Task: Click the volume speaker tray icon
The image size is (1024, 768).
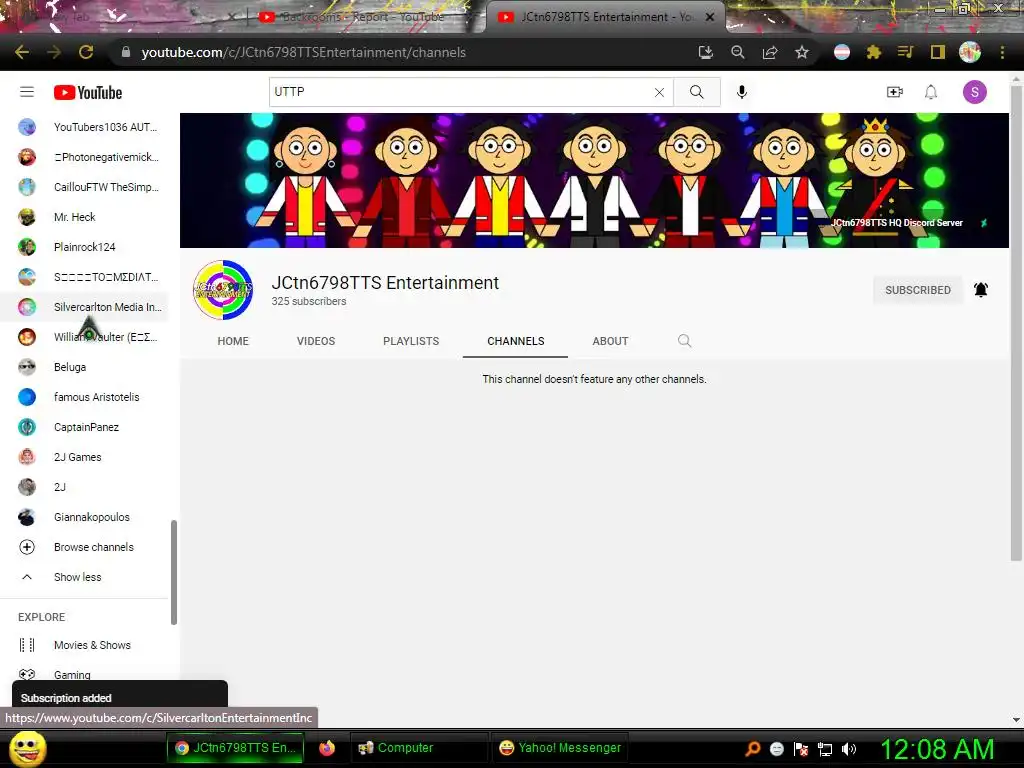Action: pyautogui.click(x=849, y=748)
